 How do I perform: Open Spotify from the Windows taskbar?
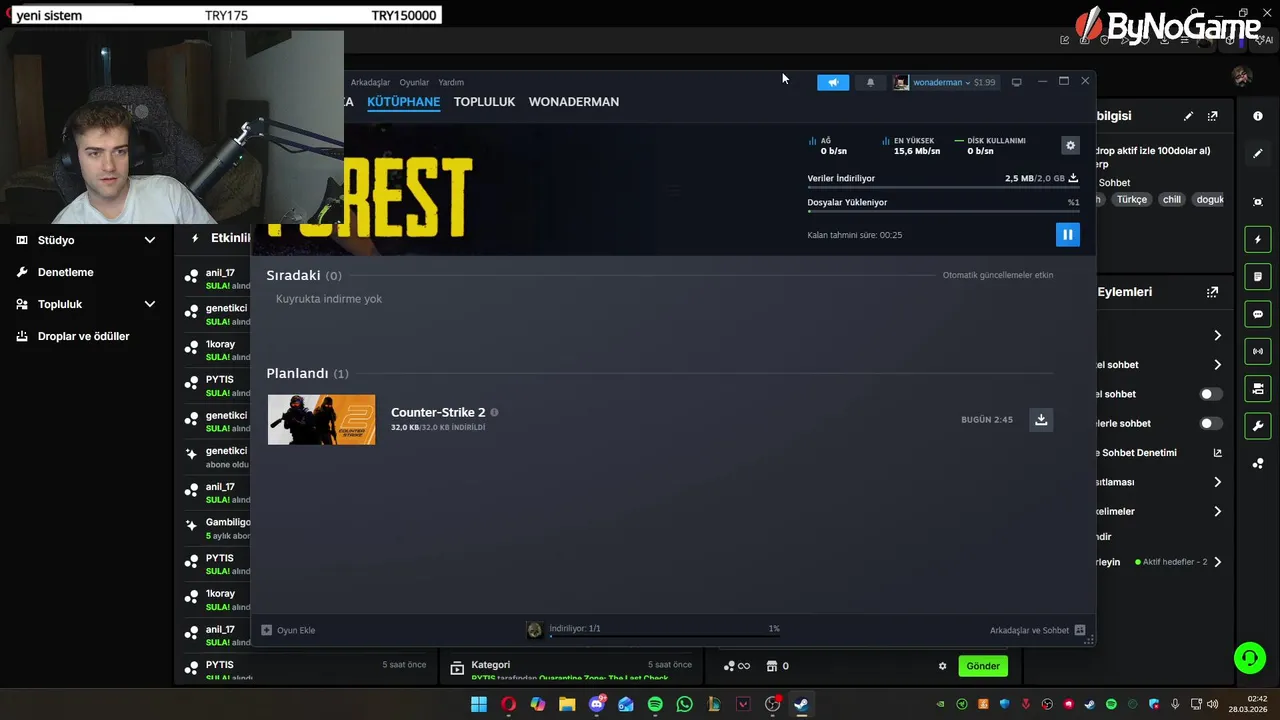coord(655,704)
